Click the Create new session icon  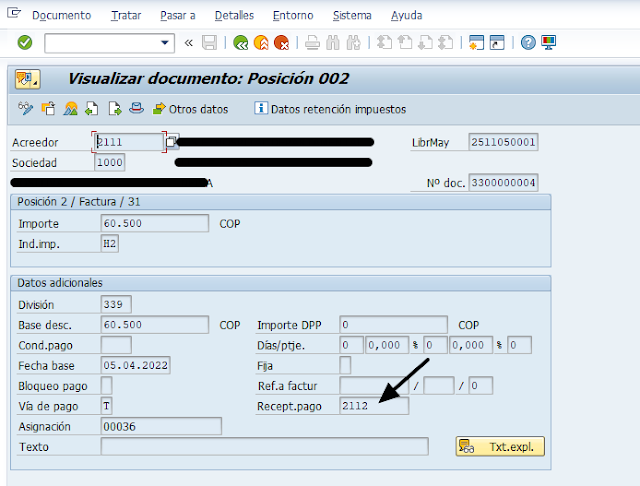click(476, 43)
